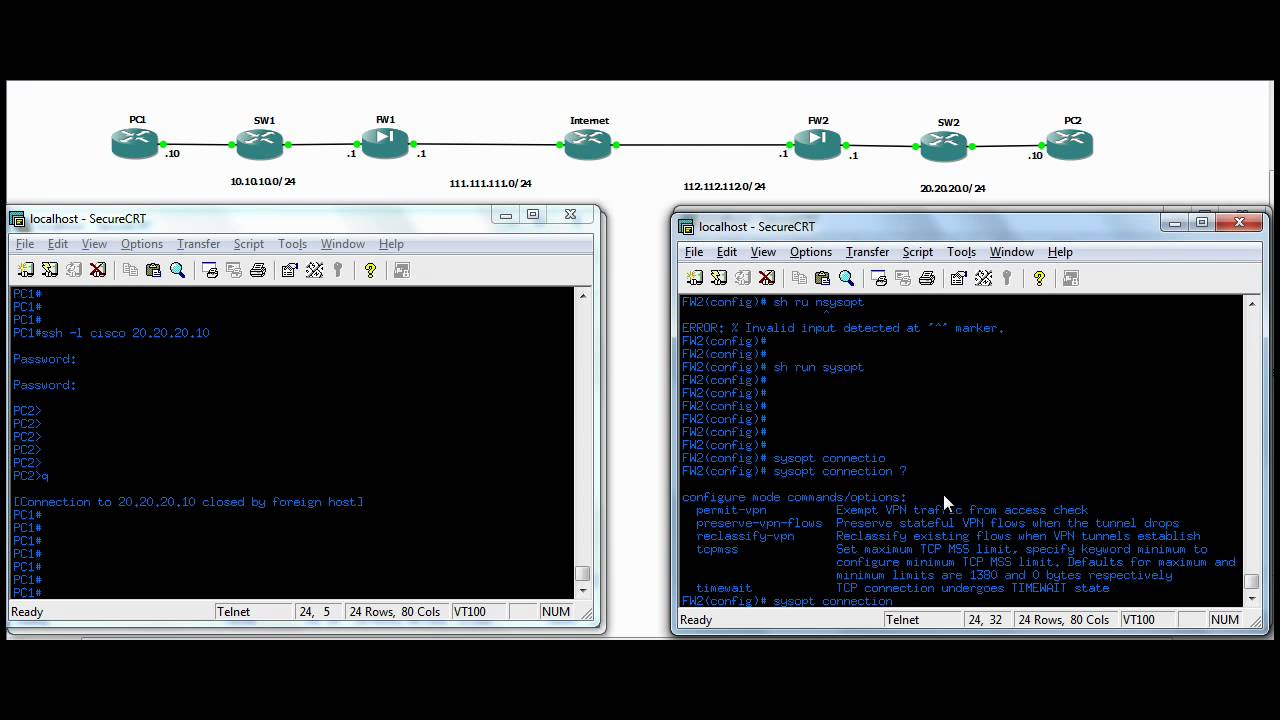Click Paste icon in left SecureCRT toolbar
1280x720 pixels.
coord(154,270)
